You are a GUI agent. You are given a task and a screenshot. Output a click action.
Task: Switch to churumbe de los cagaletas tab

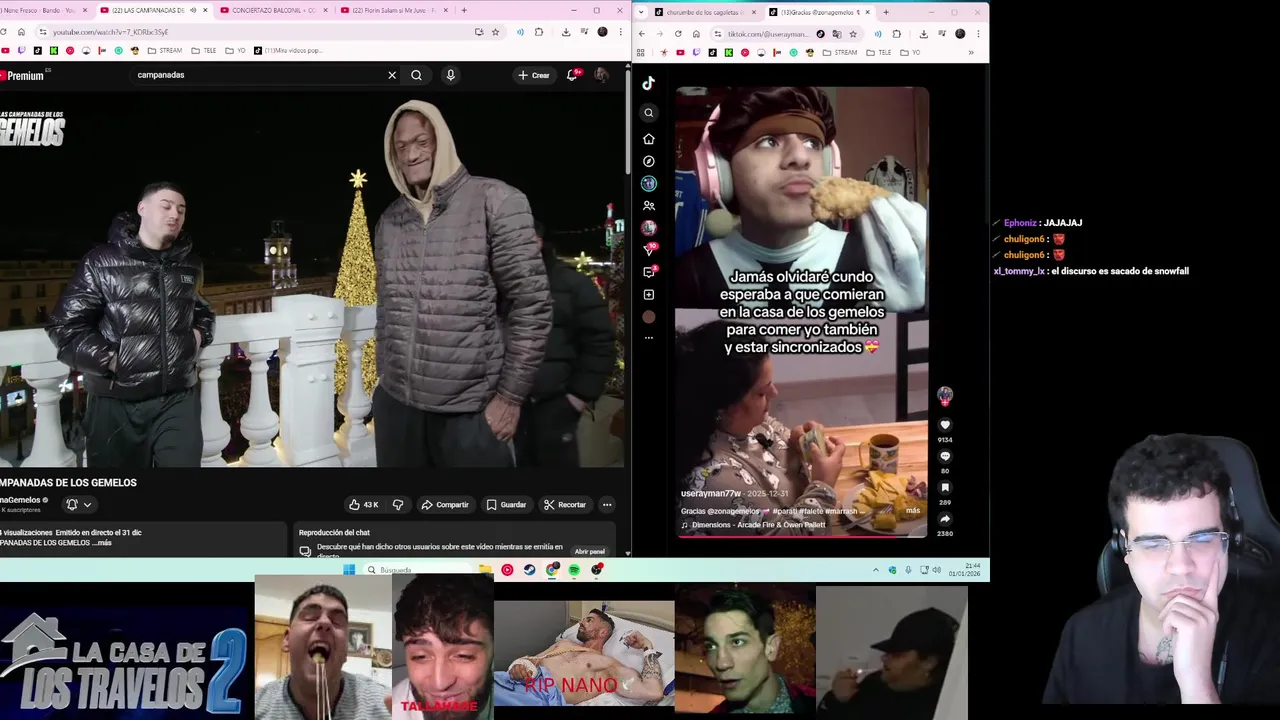(x=705, y=12)
